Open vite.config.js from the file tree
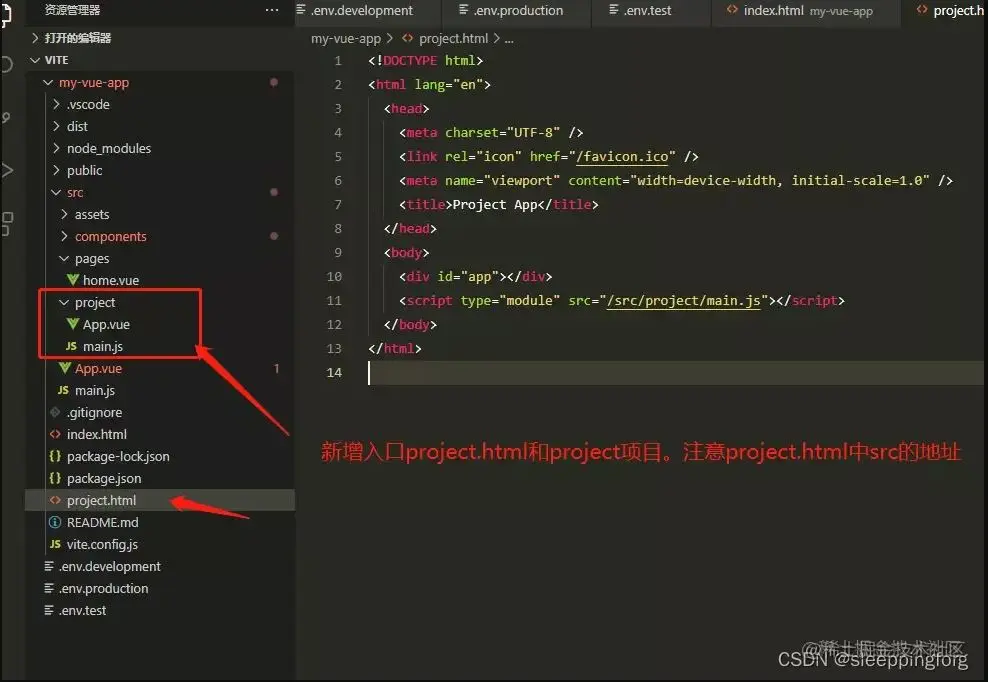This screenshot has width=988, height=682. click(102, 544)
